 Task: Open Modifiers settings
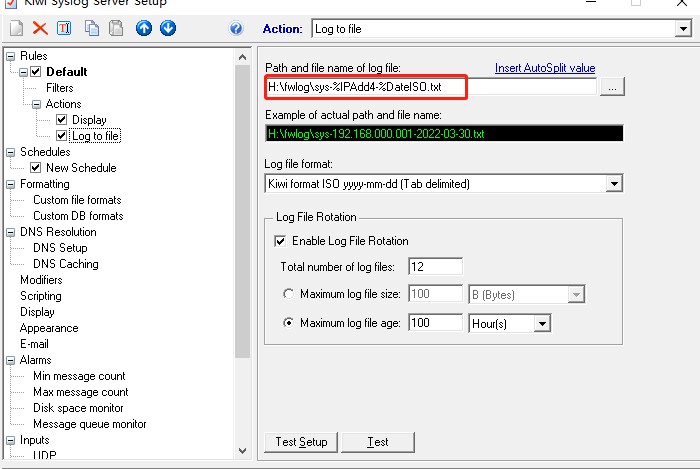(x=41, y=280)
